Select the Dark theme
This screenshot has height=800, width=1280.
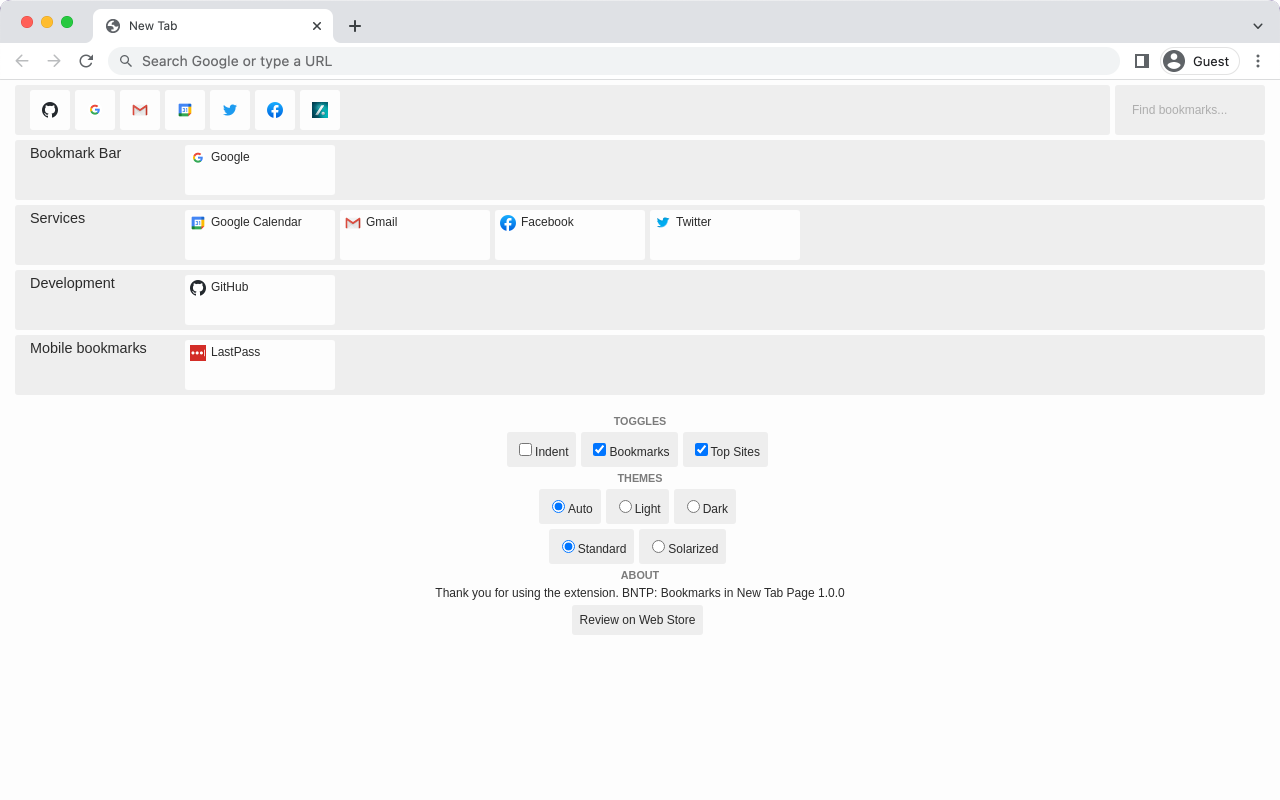coord(693,506)
